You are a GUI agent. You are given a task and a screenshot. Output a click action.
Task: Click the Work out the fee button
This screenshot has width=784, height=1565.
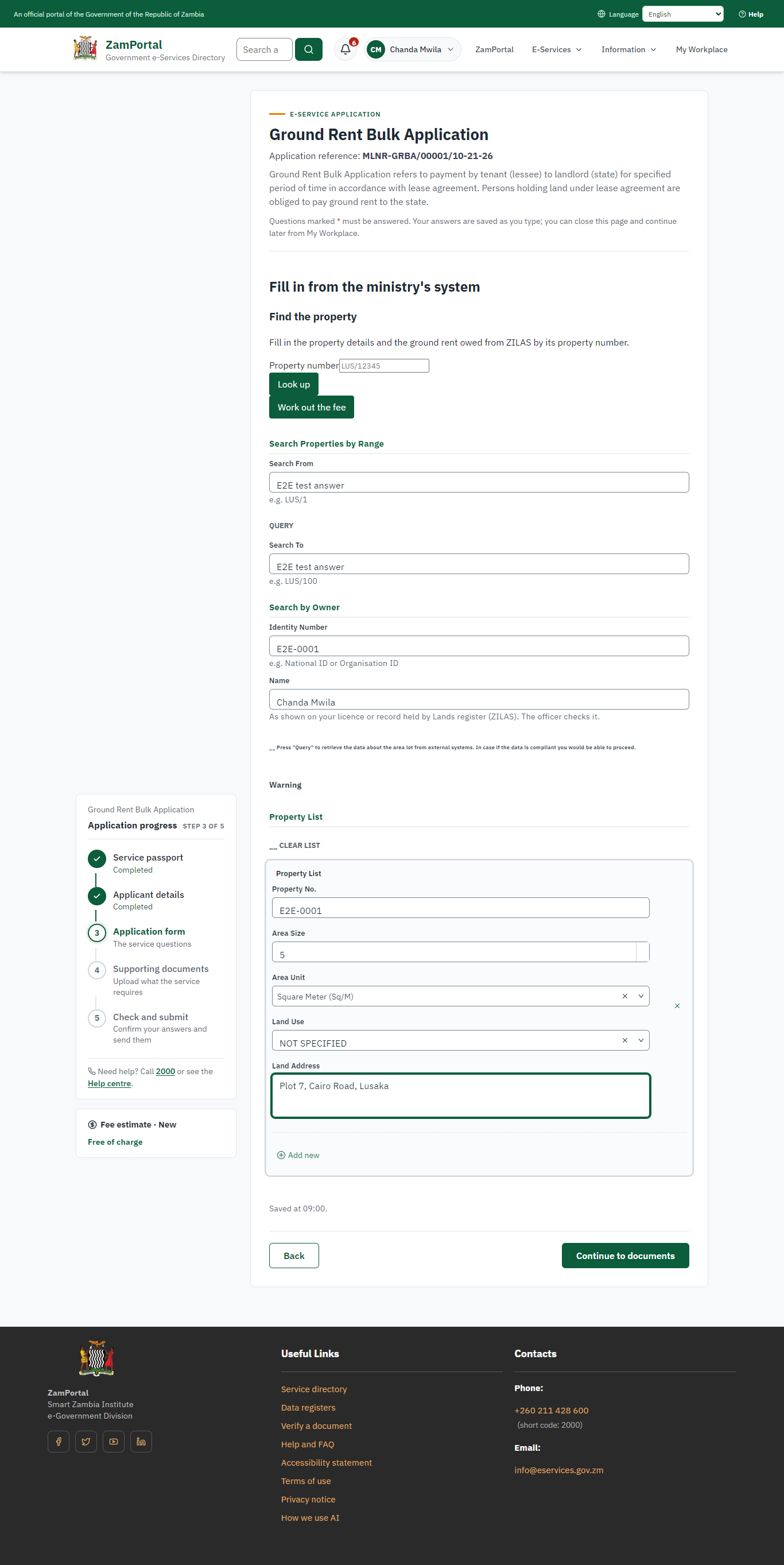pos(312,407)
